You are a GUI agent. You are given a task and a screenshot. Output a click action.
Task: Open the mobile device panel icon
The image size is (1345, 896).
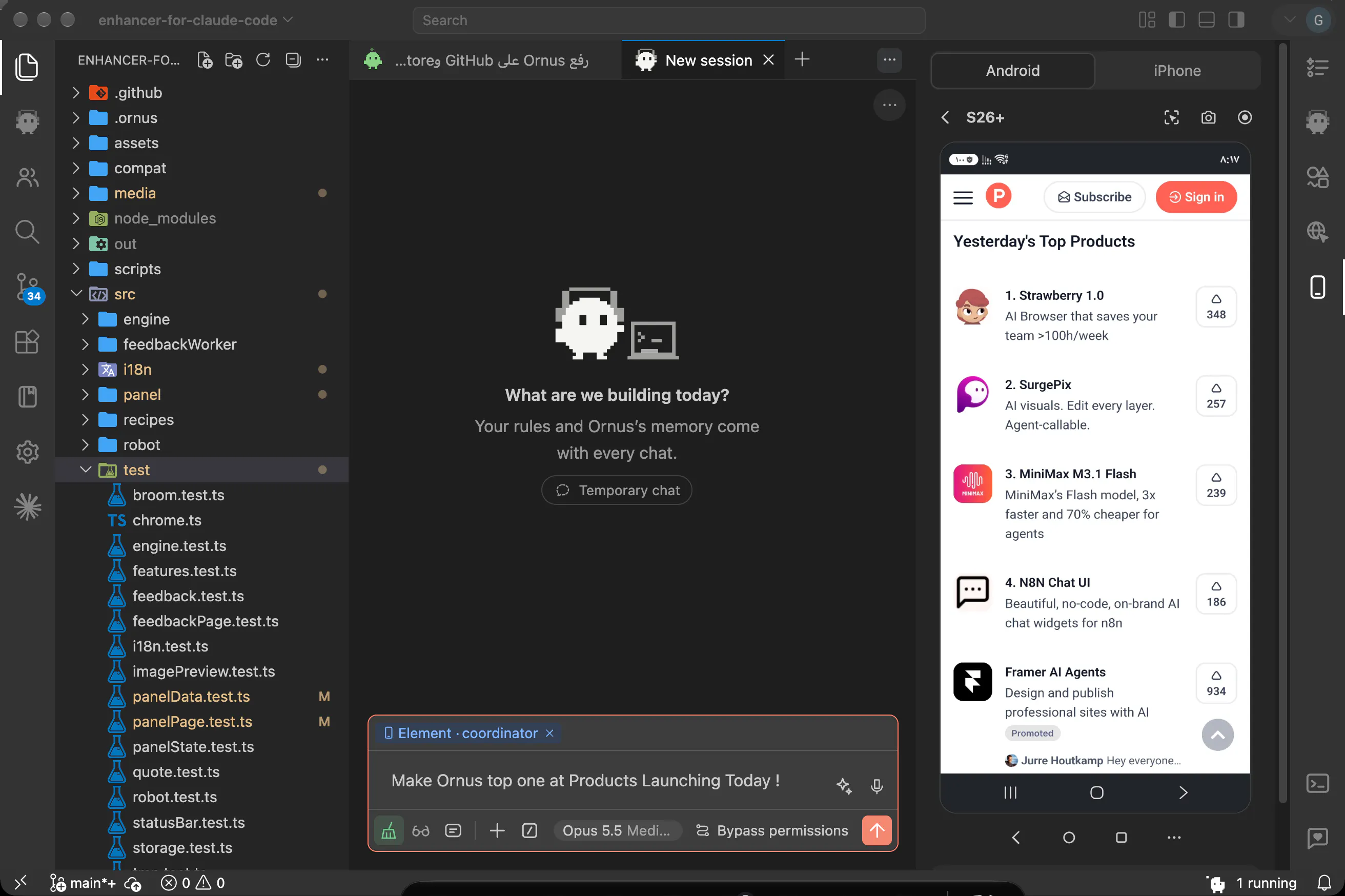[x=1317, y=288]
